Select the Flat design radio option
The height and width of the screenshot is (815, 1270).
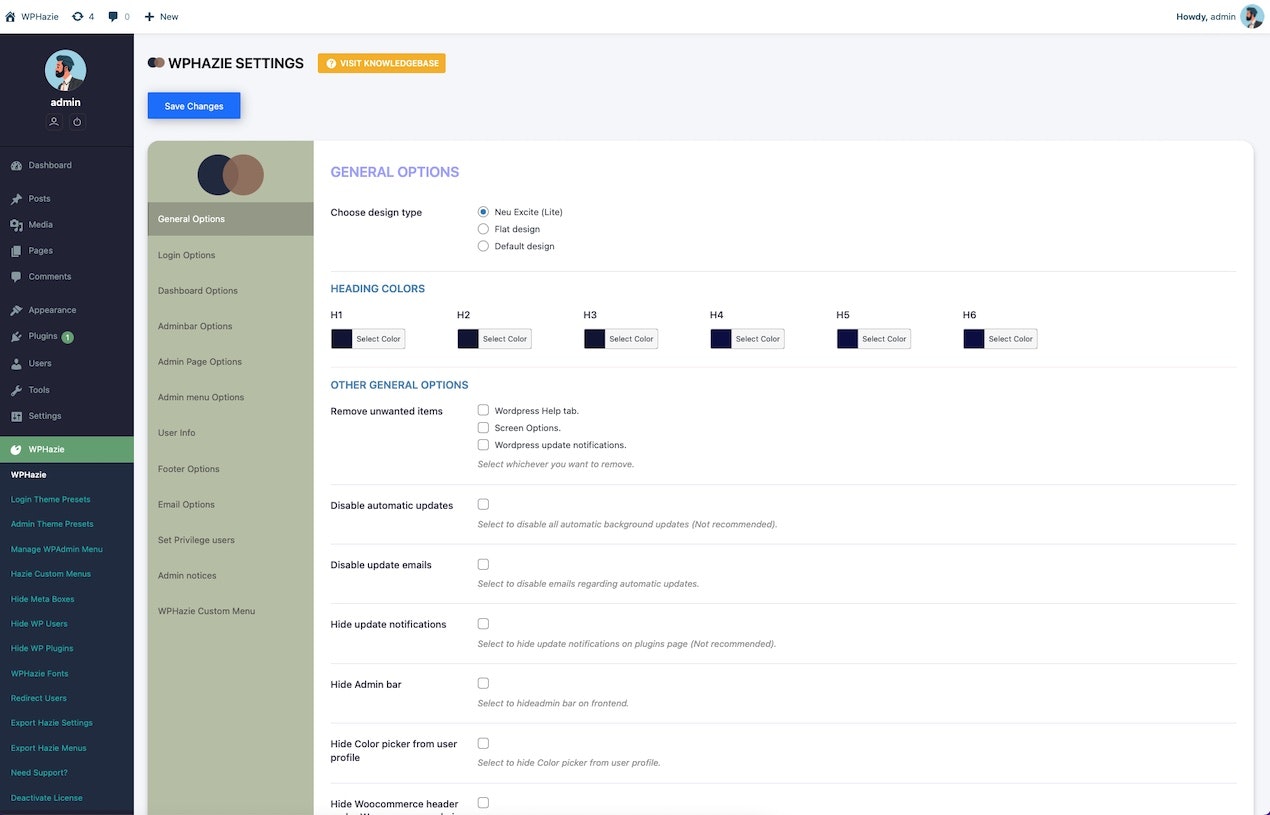click(x=483, y=229)
